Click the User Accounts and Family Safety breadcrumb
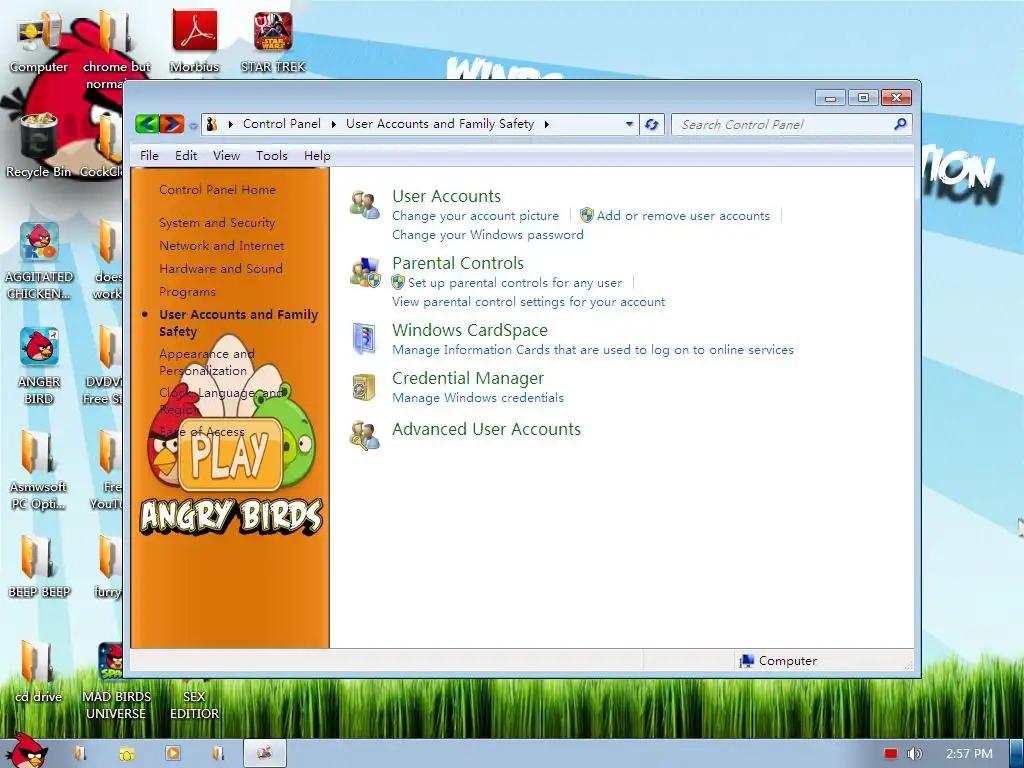Screen dimensions: 1024x768 [440, 124]
